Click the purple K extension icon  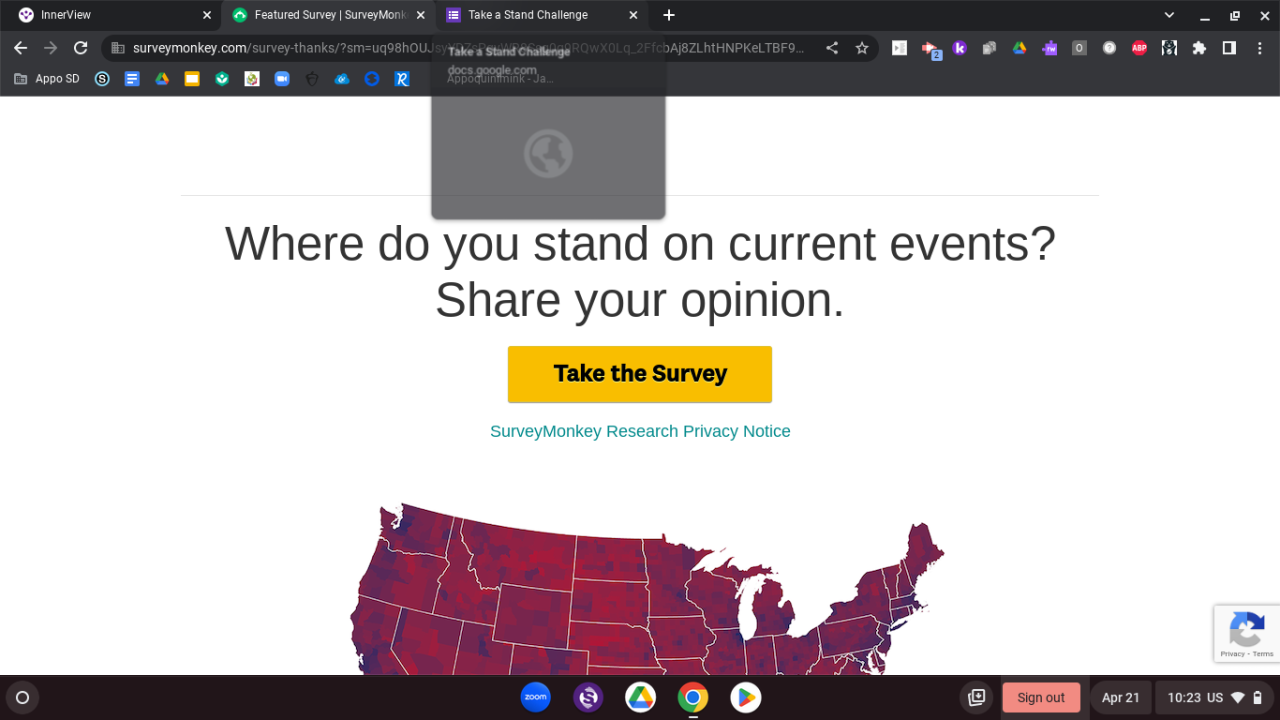tap(960, 48)
